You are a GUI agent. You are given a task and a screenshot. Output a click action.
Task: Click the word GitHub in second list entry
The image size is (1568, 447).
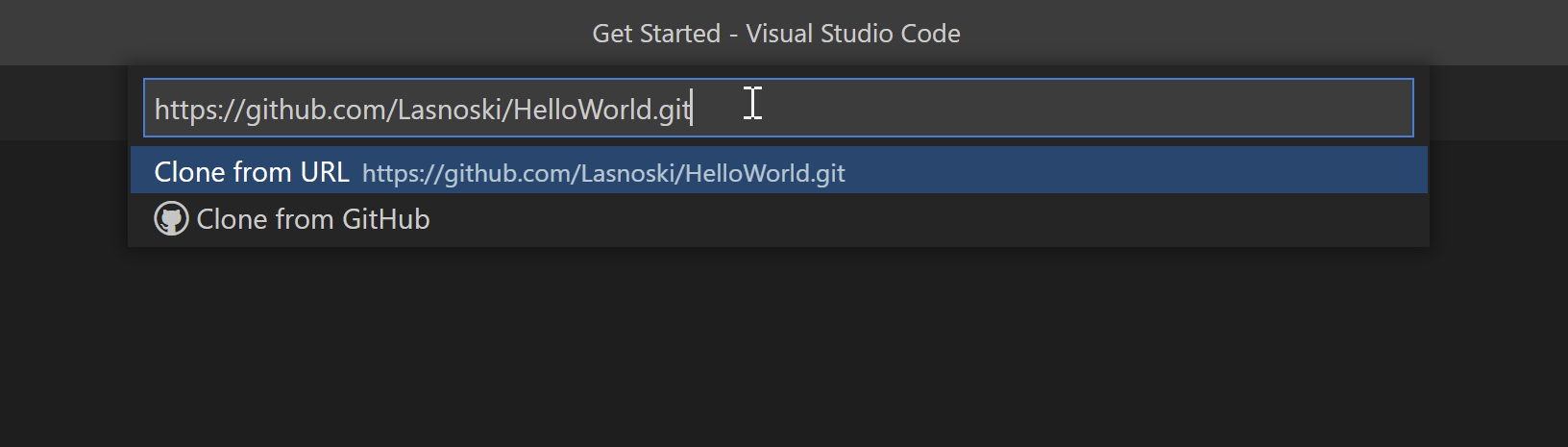coord(386,219)
